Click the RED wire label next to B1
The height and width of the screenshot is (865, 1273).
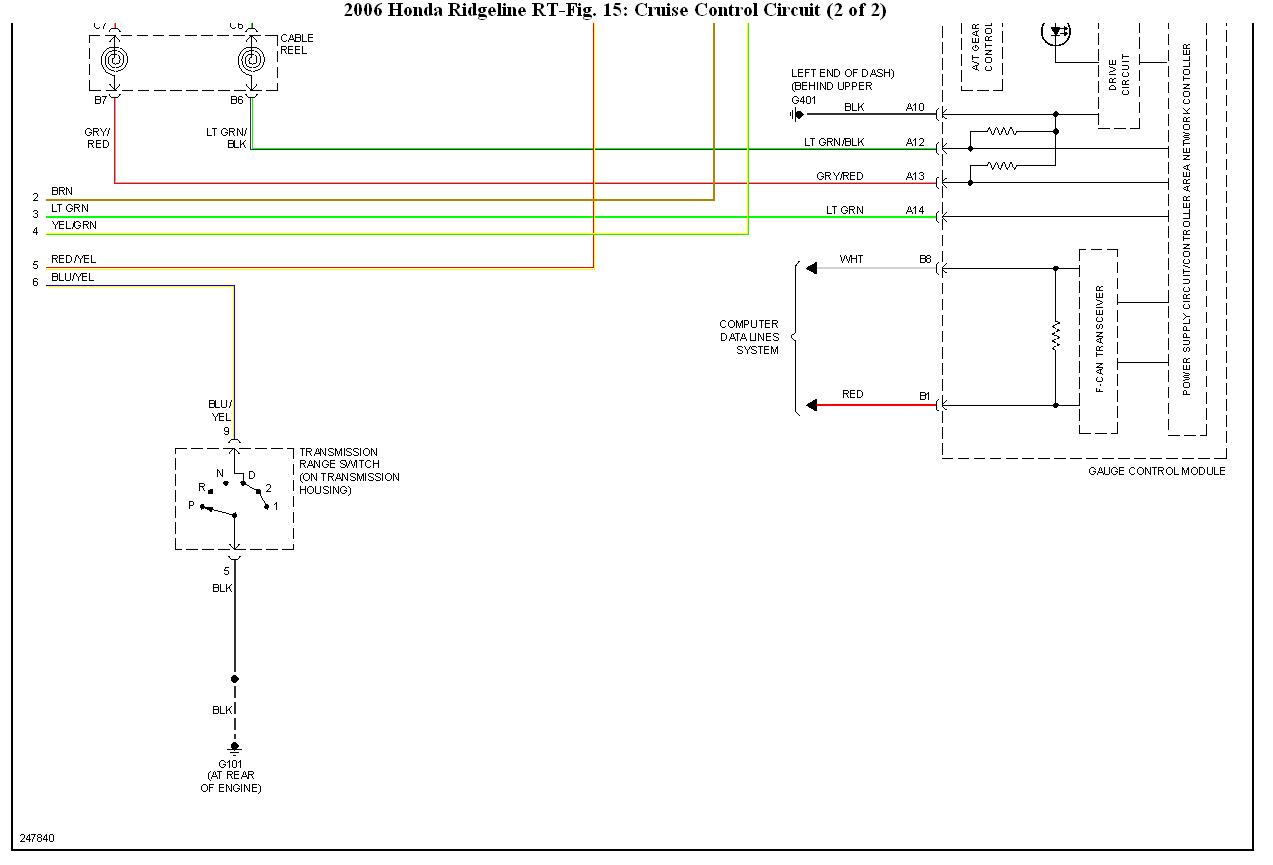[853, 394]
